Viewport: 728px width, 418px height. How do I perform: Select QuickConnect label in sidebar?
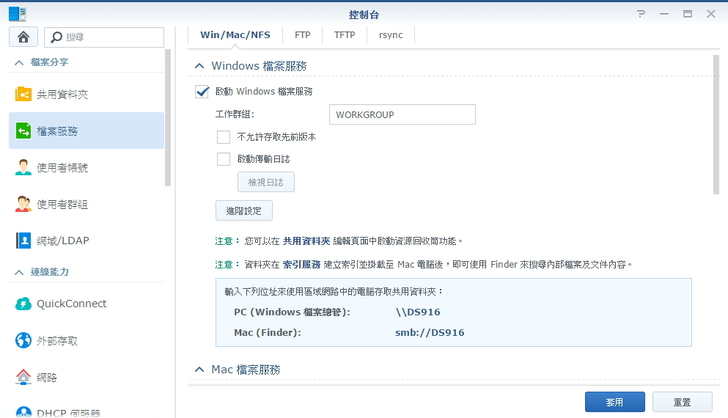[72, 303]
